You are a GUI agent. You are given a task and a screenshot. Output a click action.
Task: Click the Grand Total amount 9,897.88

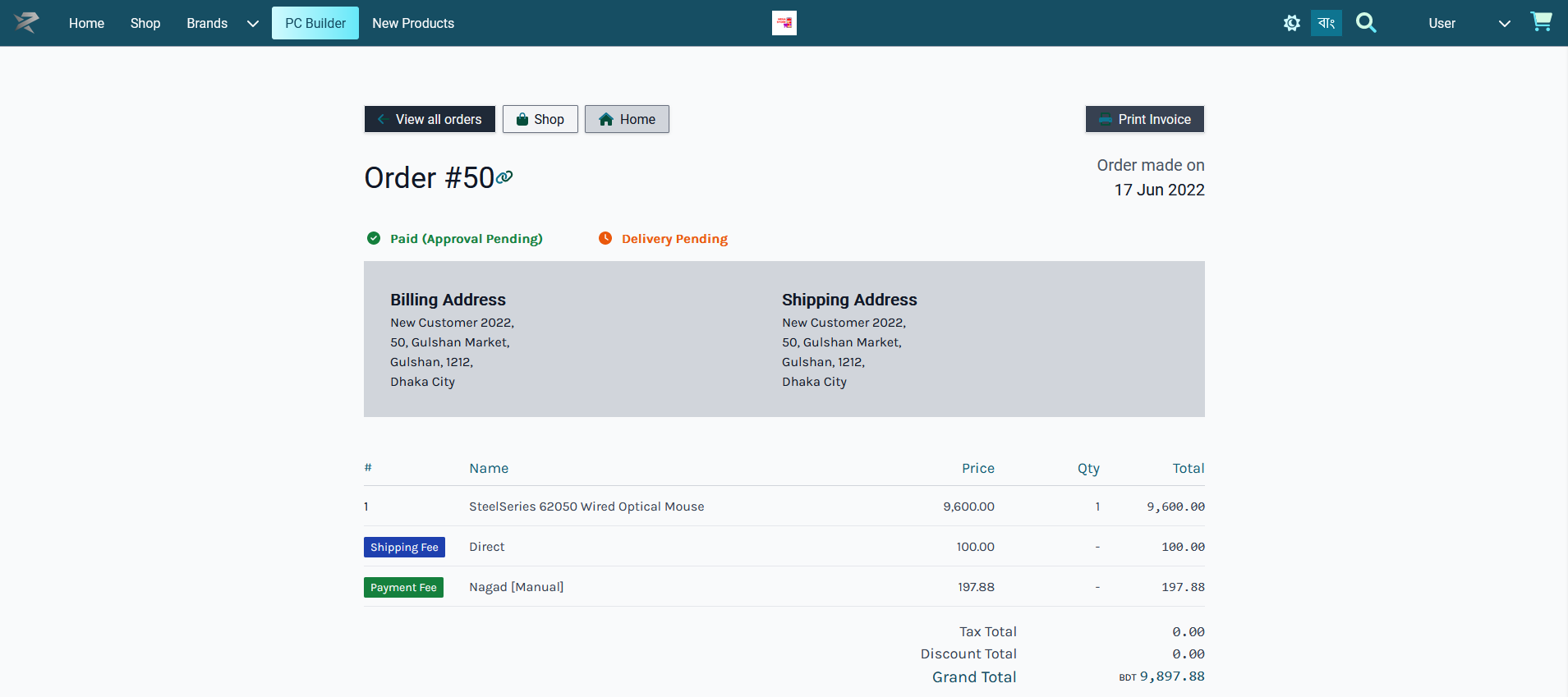pyautogui.click(x=1172, y=676)
